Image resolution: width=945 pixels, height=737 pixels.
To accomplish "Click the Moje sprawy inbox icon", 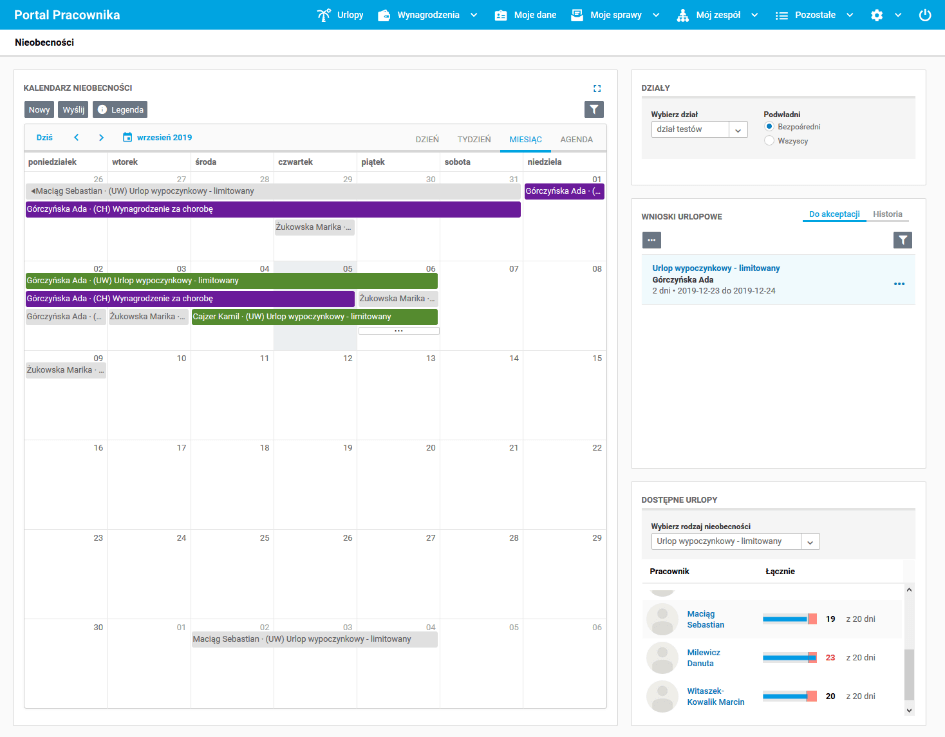I will tap(577, 15).
